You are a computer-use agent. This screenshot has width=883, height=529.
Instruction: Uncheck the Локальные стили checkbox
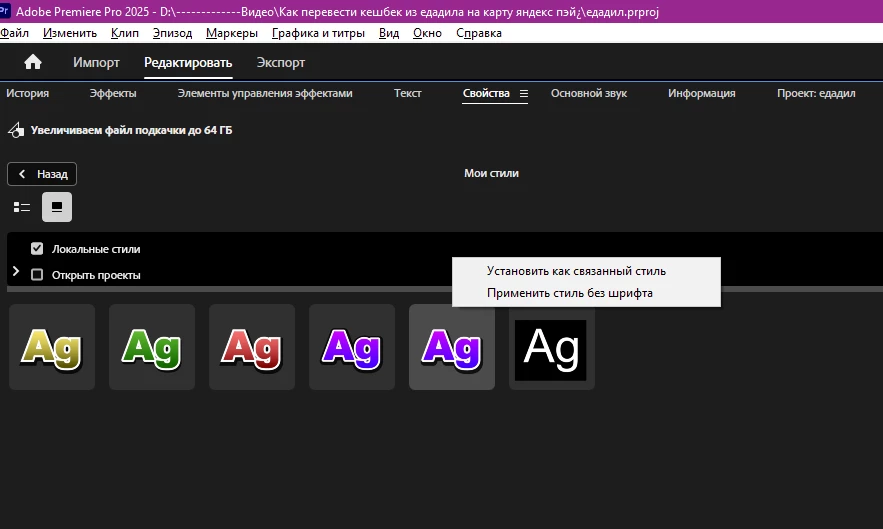(x=37, y=248)
